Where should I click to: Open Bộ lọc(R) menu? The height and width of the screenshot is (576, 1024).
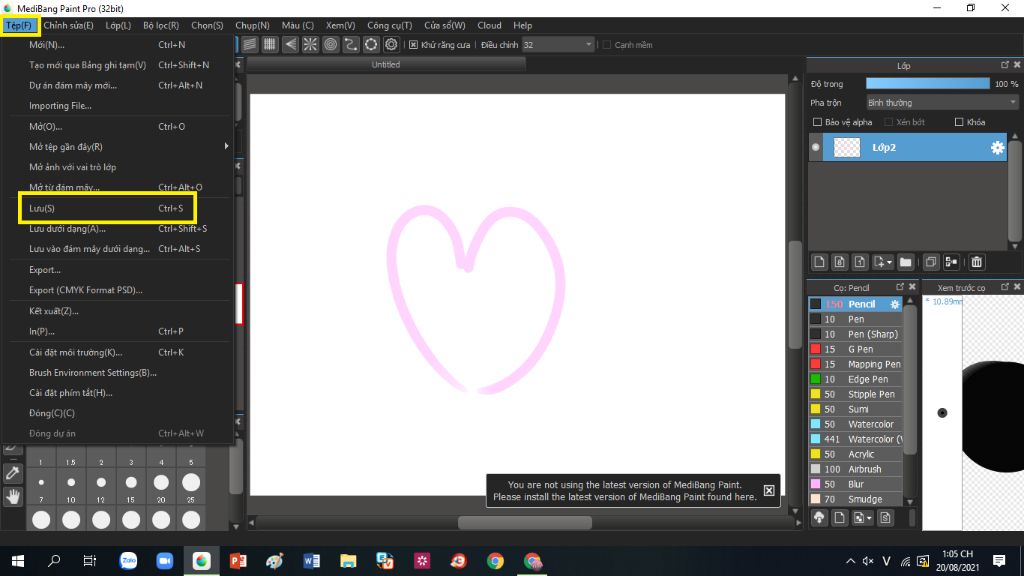161,25
